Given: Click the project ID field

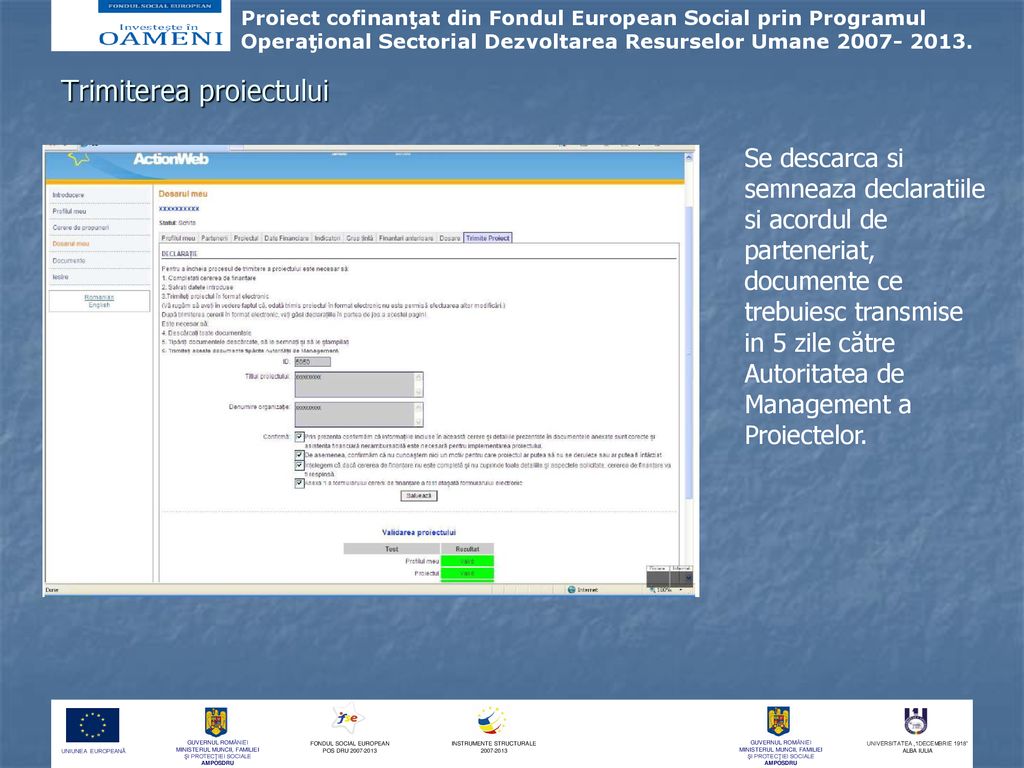Looking at the screenshot, I should coord(312,362).
